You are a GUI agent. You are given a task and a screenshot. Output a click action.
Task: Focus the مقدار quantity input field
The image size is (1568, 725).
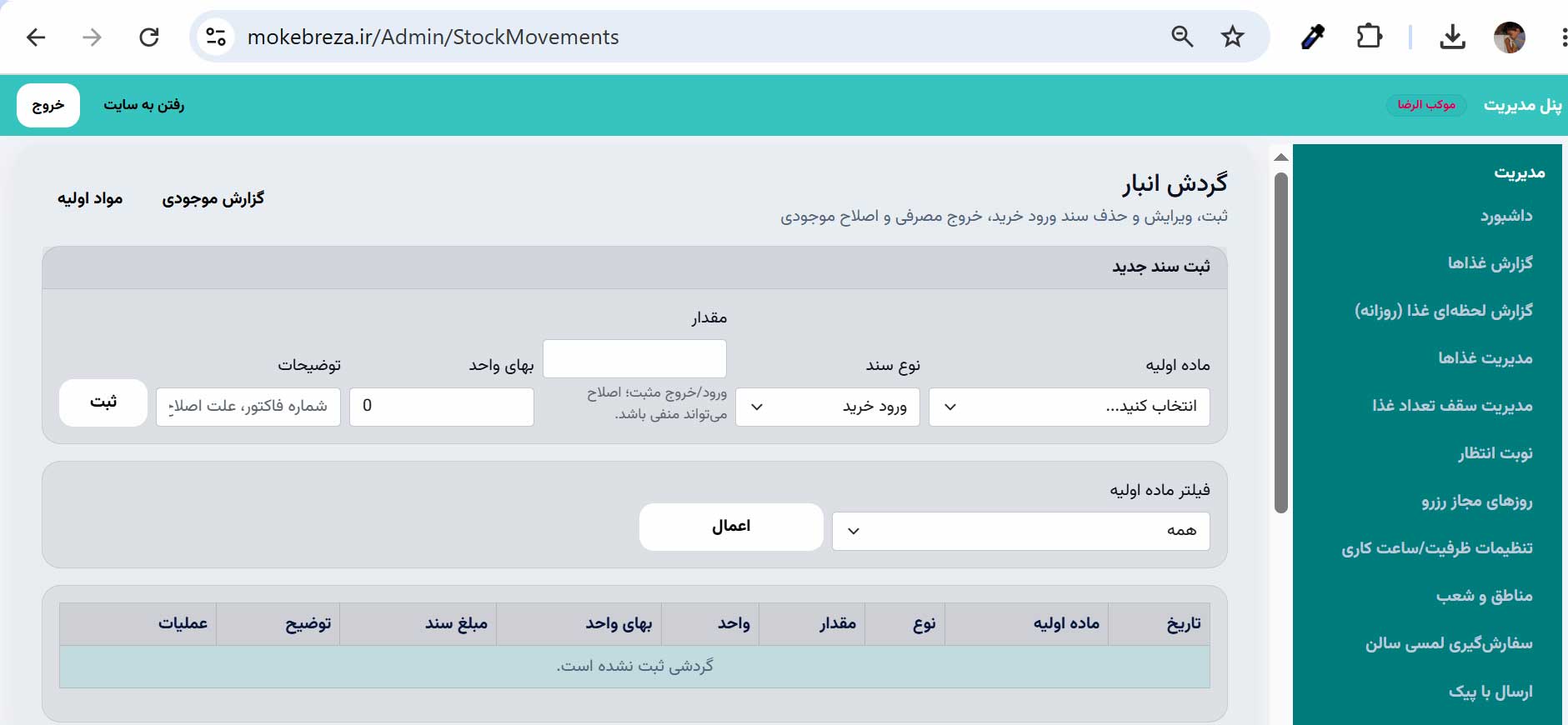point(634,358)
